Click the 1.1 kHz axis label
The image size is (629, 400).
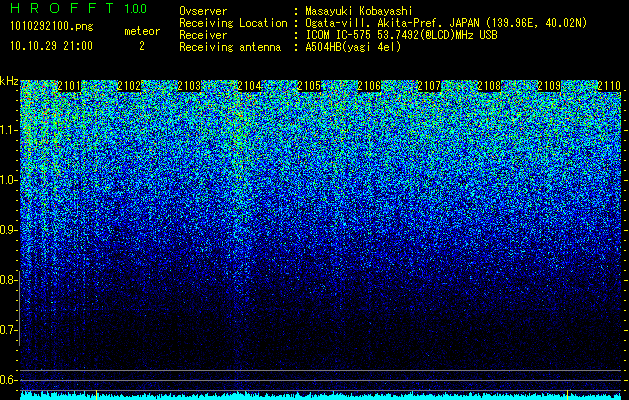(x=9, y=130)
